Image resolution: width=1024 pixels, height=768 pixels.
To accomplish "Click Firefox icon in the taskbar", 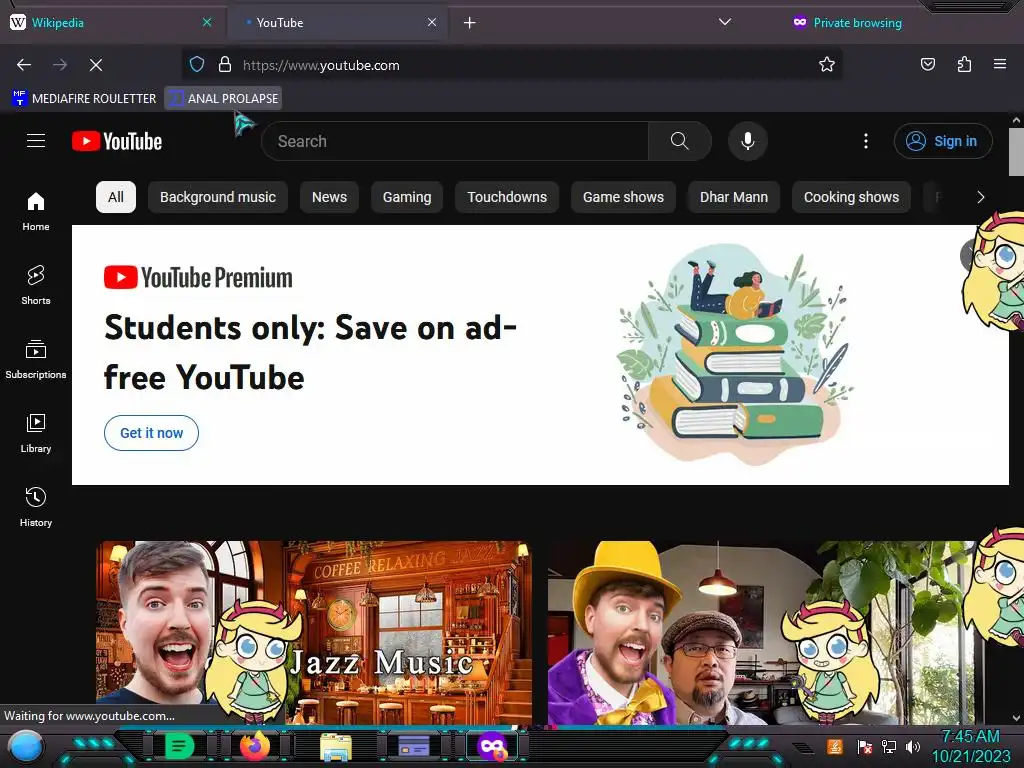I will (x=255, y=746).
